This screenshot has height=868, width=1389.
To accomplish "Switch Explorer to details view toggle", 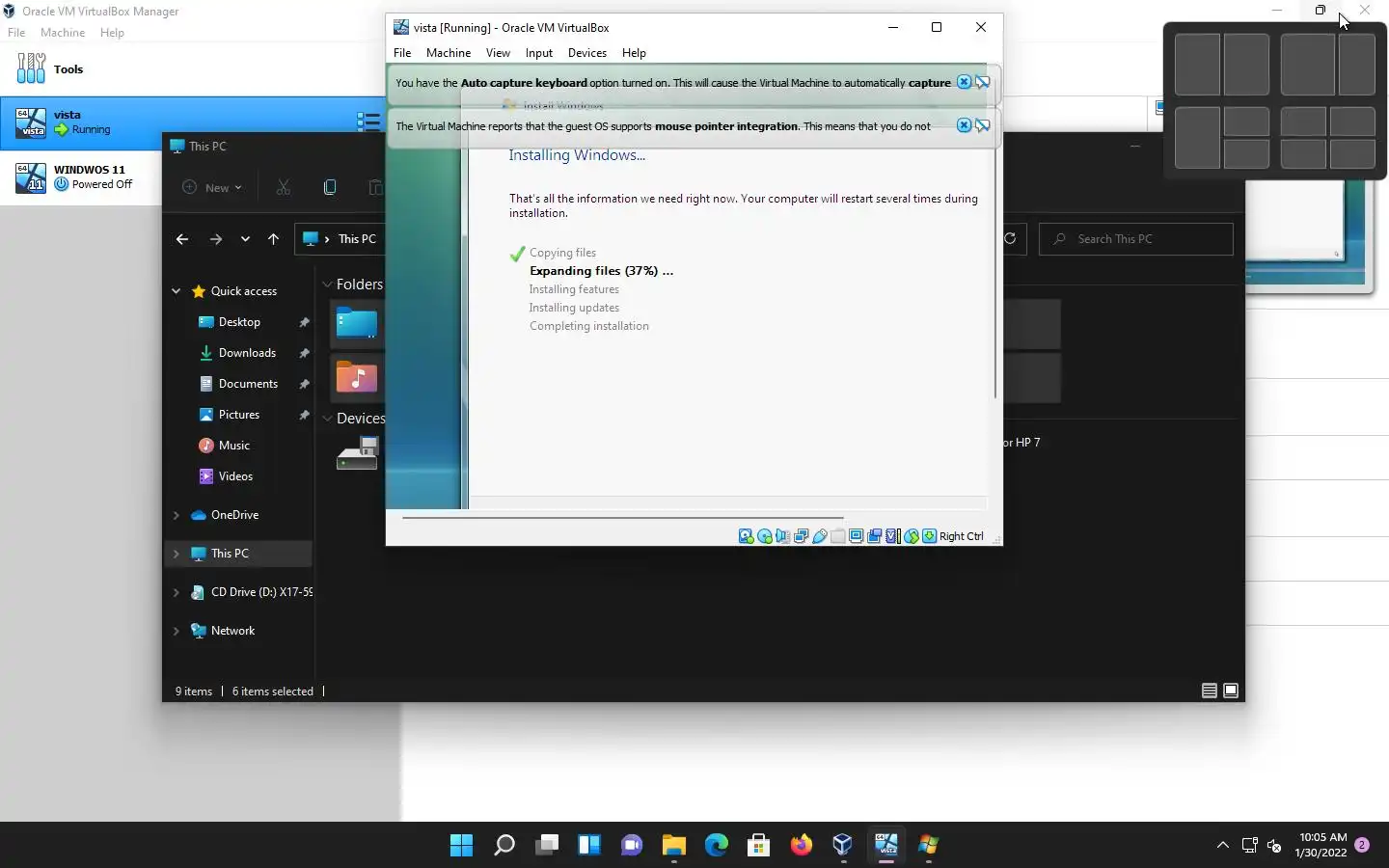I will [1209, 691].
